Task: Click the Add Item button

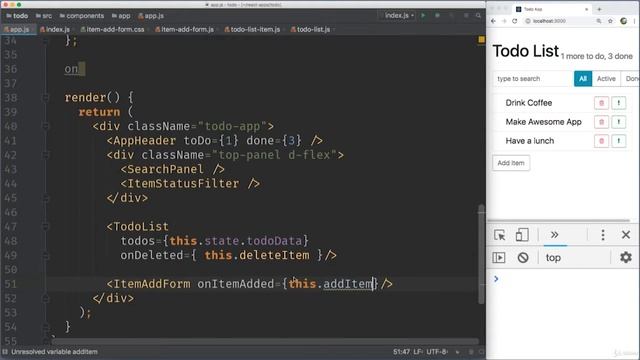Action: click(x=511, y=163)
